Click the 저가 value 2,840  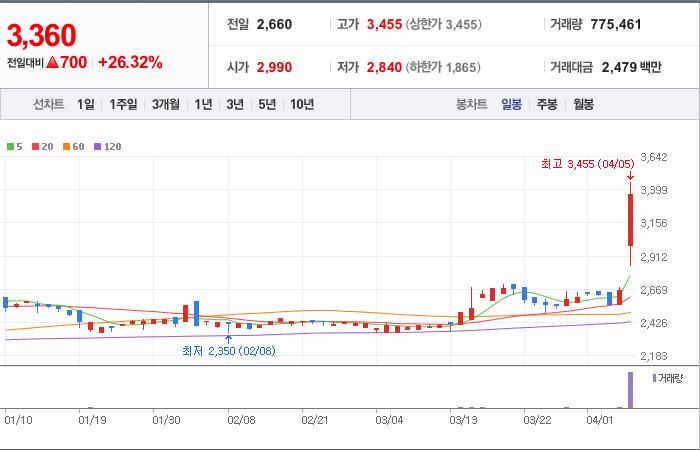pos(384,67)
